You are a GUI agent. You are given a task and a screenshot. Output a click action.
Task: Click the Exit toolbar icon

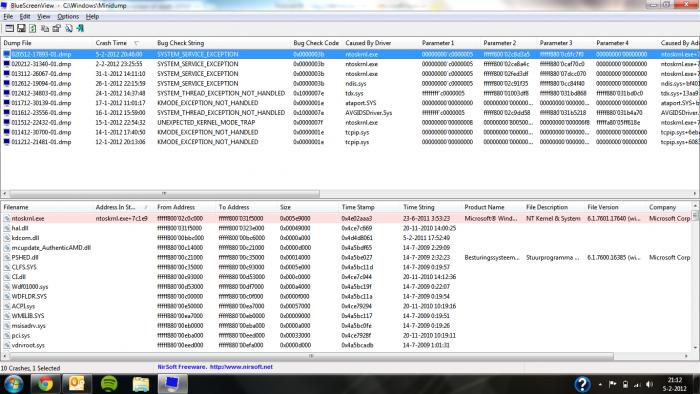80,28
